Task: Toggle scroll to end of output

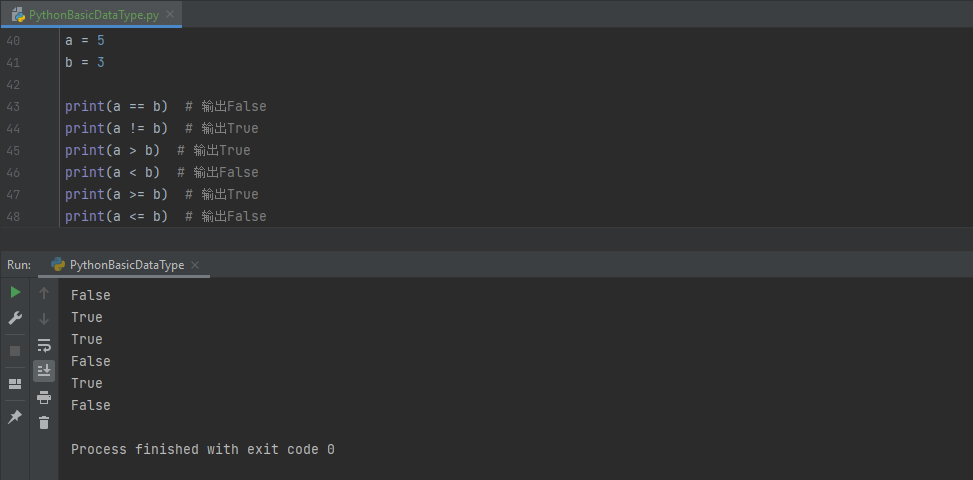Action: [x=44, y=371]
